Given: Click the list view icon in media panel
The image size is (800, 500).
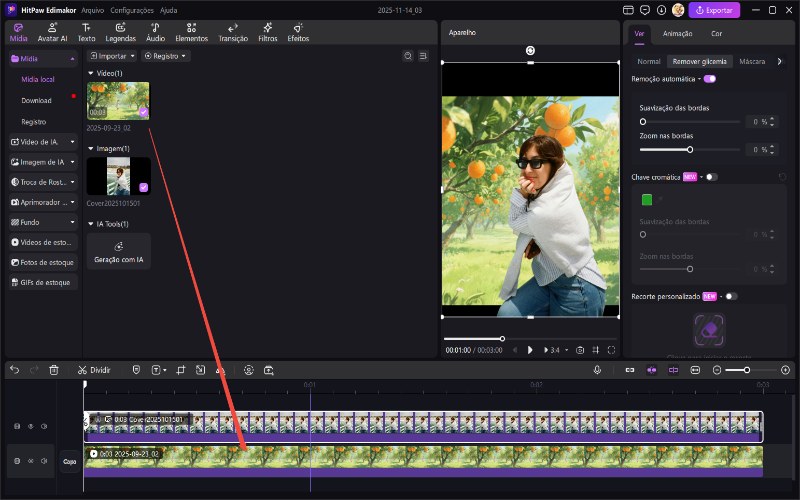Looking at the screenshot, I should 423,56.
